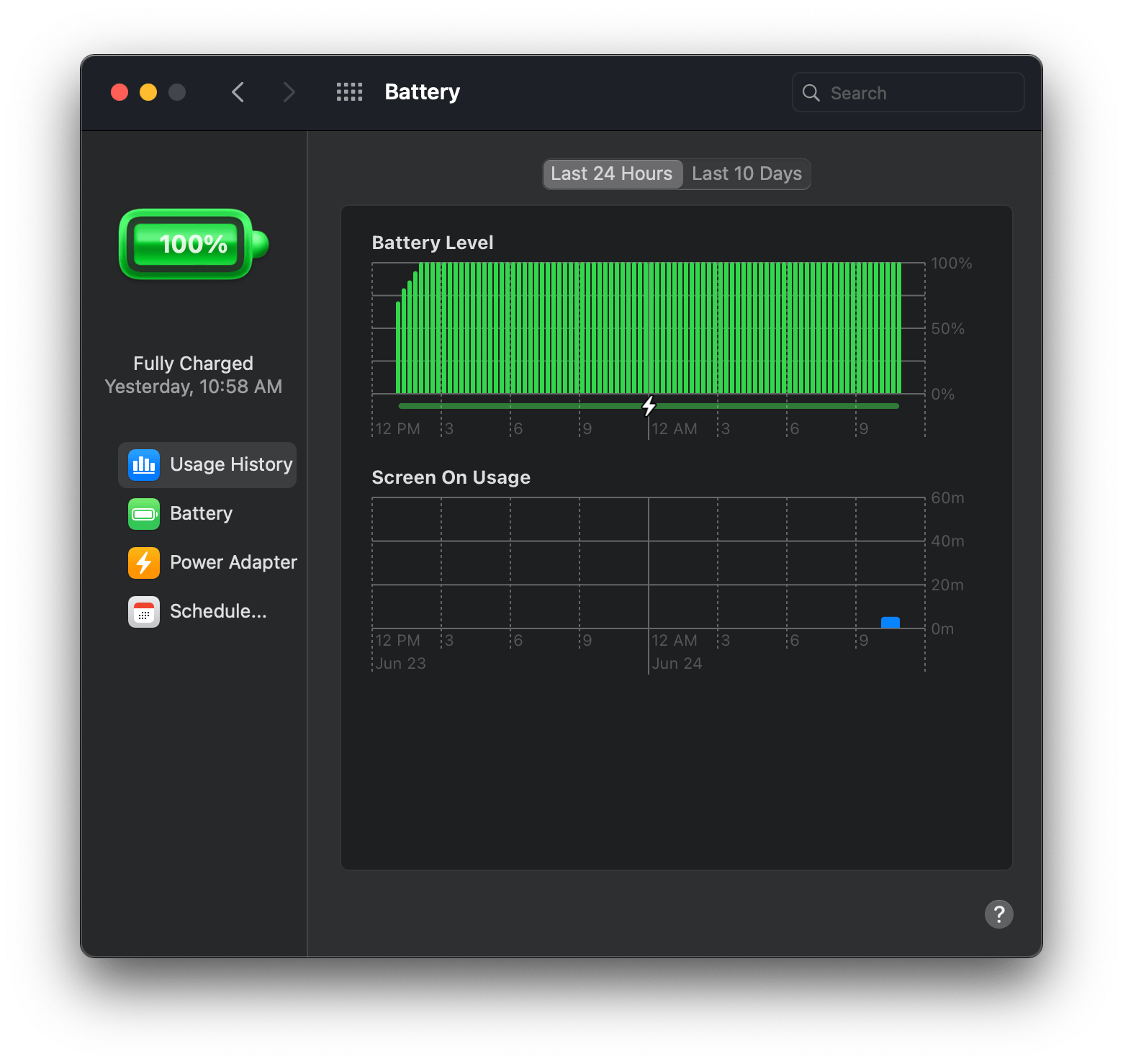Go forward with the right chevron

click(289, 92)
